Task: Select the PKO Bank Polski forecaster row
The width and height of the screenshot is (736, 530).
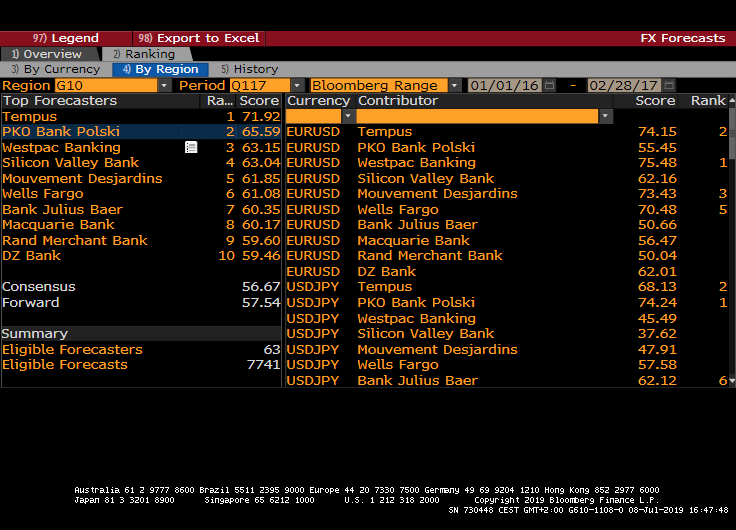Action: tap(61, 132)
